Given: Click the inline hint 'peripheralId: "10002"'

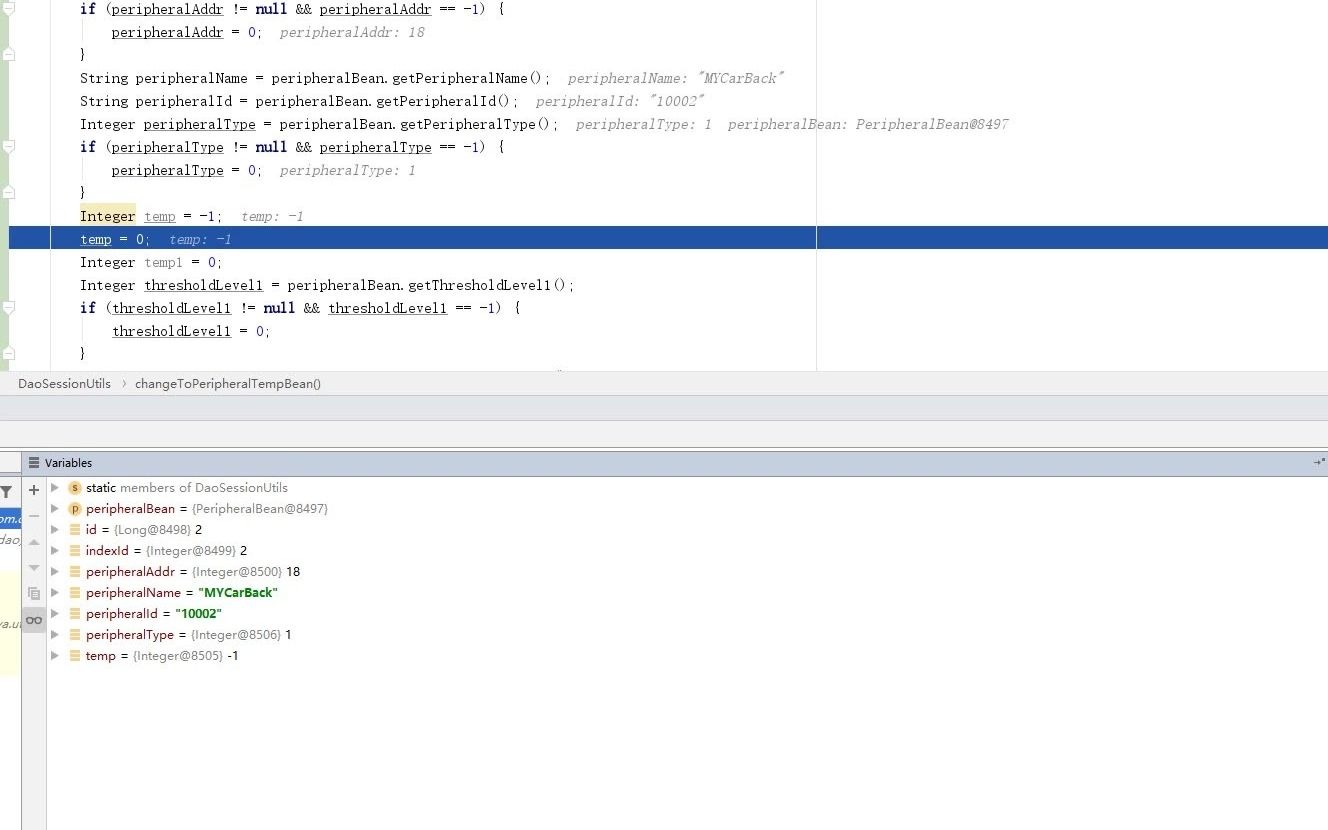Looking at the screenshot, I should tap(620, 101).
